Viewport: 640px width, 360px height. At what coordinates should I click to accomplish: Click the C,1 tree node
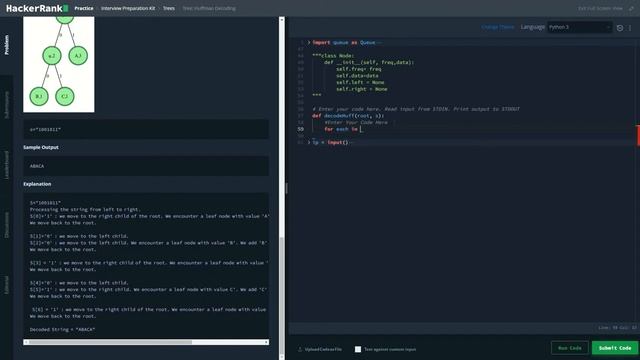tap(64, 96)
